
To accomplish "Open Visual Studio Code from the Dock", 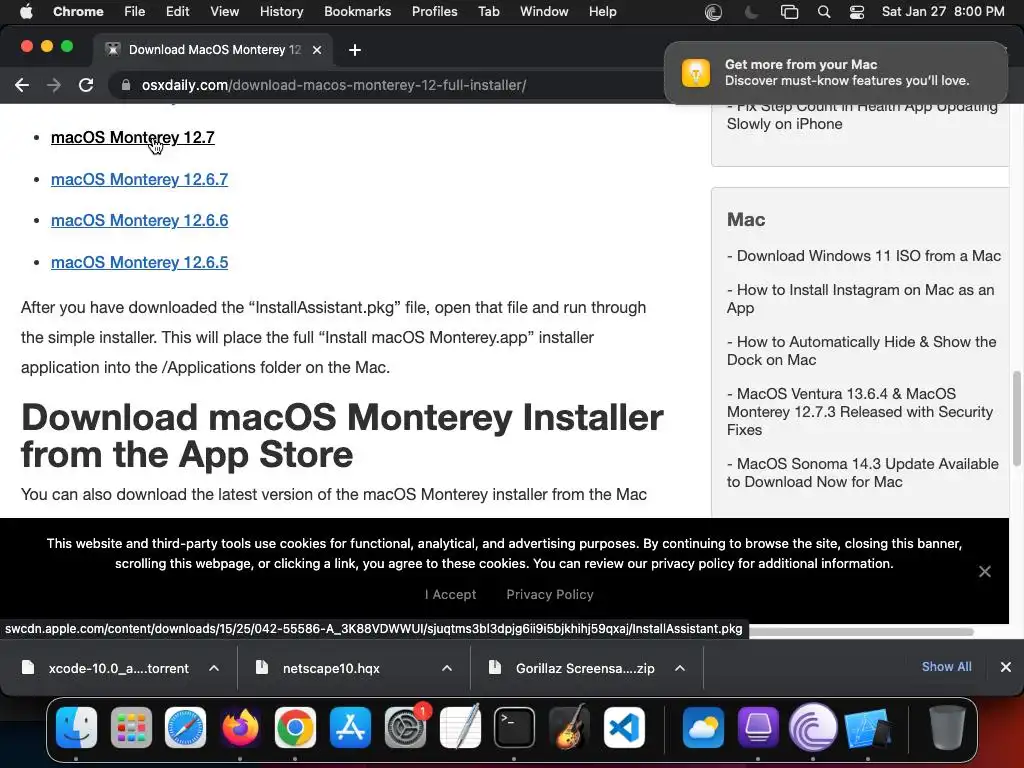I will [624, 727].
